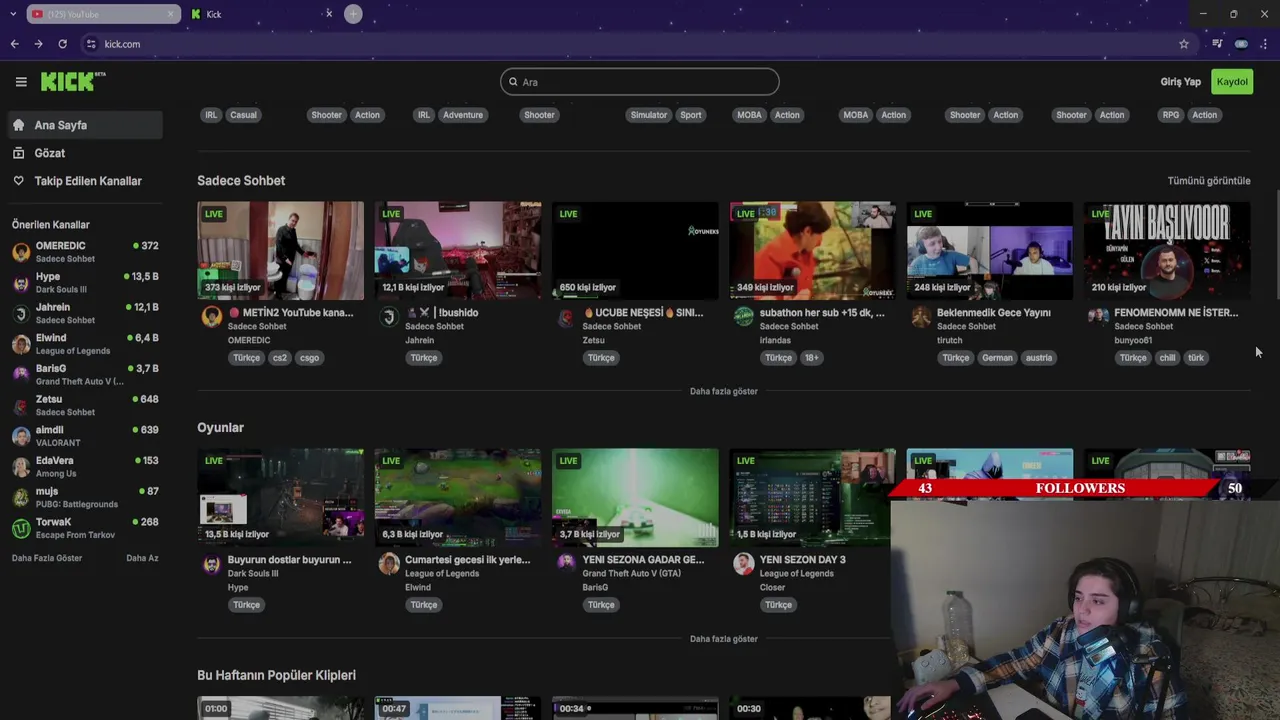Reload the page with refresh icon
The image size is (1280, 720).
pos(62,44)
